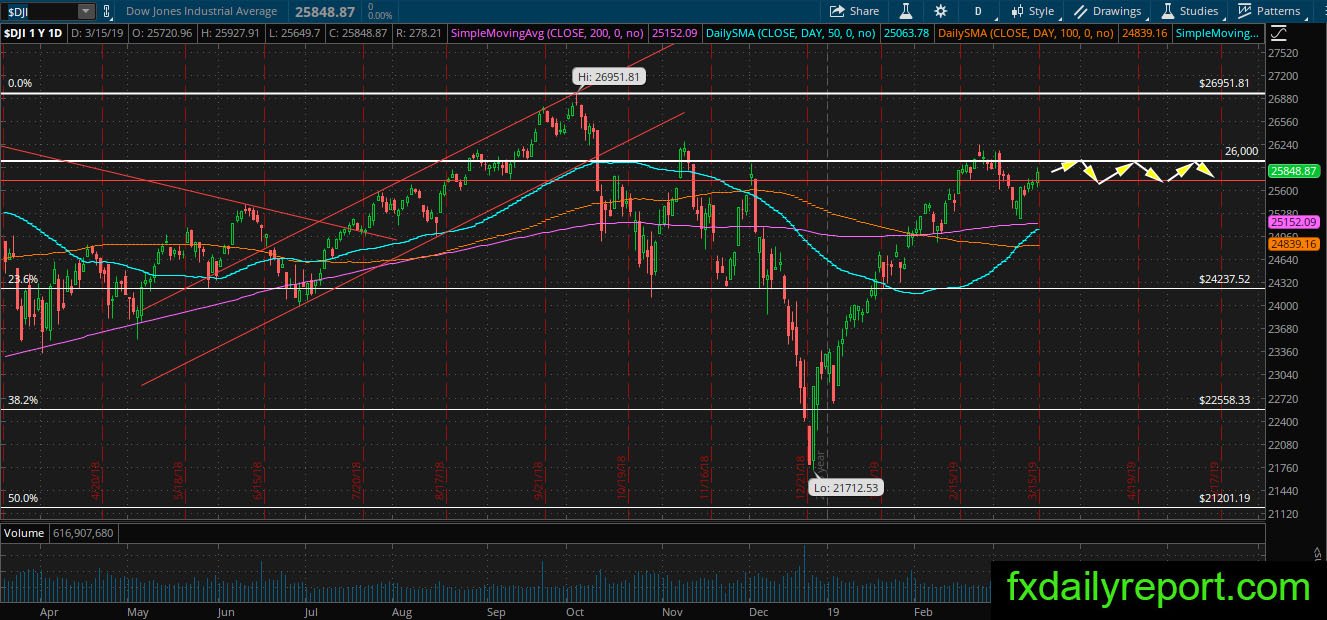Click the Share button
The image size is (1327, 620).
855,11
